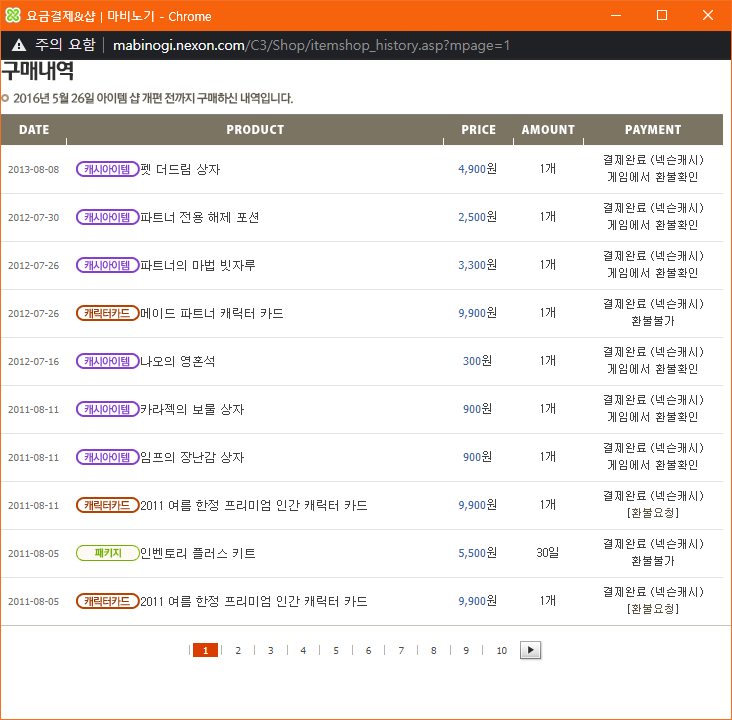Open page 6 of purchase history
This screenshot has width=732, height=720.
tap(368, 650)
